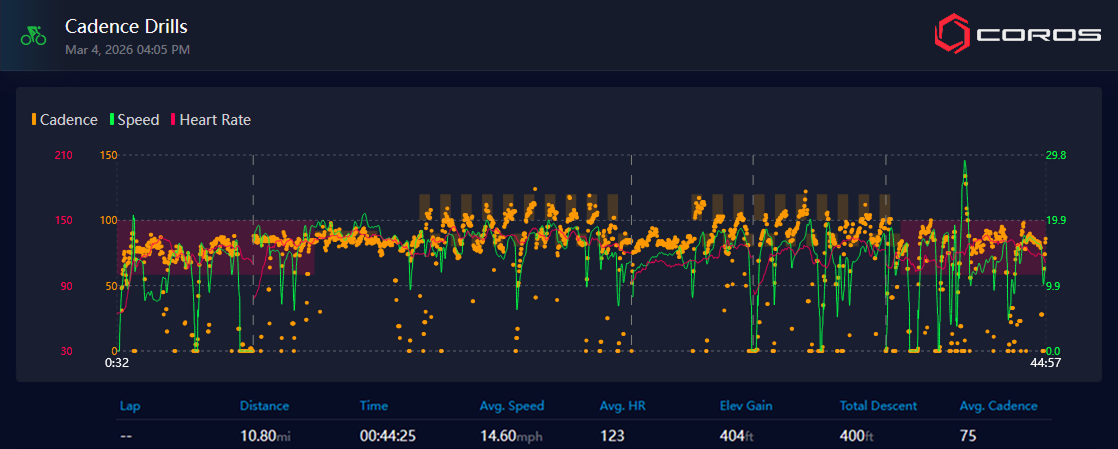The height and width of the screenshot is (449, 1118).
Task: Click the red Heart Rate legend marker
Action: [x=173, y=120]
